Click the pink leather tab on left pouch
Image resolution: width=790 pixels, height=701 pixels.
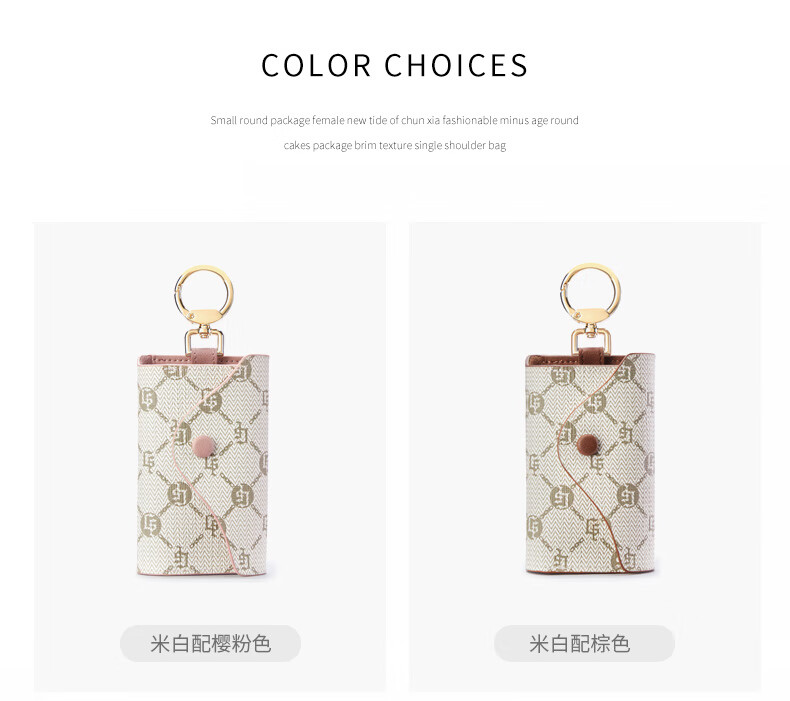204,353
